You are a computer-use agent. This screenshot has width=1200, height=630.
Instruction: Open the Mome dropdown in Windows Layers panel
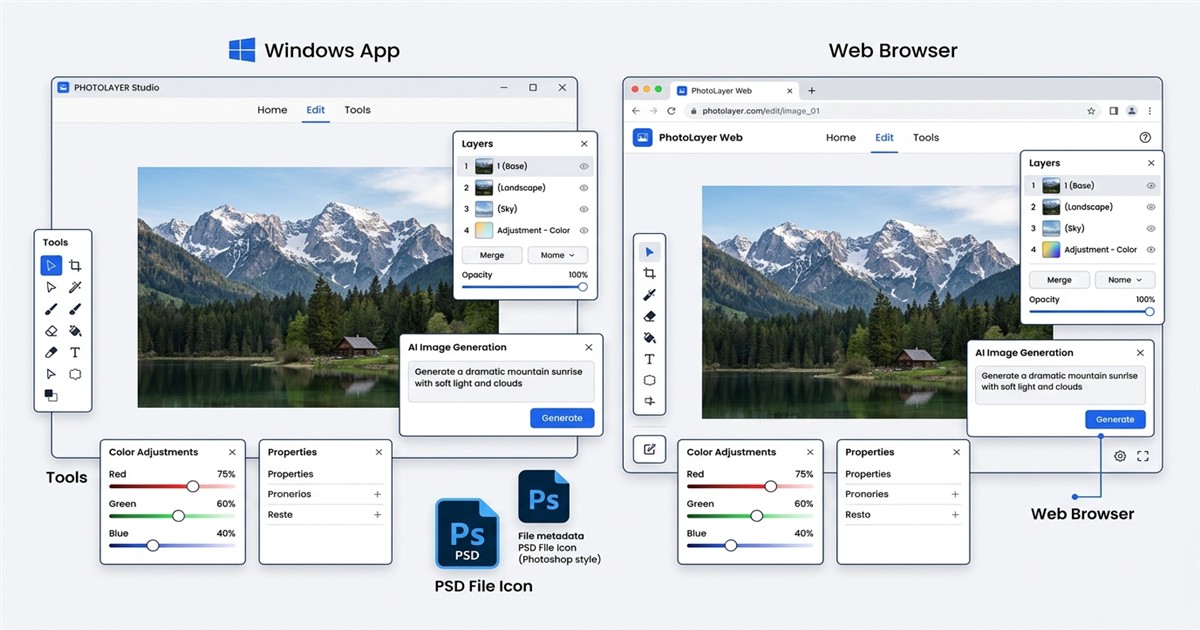click(x=558, y=255)
